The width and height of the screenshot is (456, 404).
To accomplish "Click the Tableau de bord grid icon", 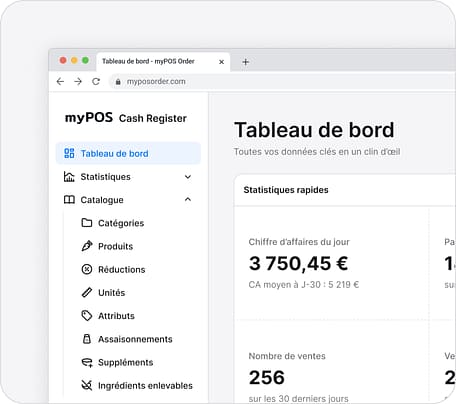I will [69, 153].
